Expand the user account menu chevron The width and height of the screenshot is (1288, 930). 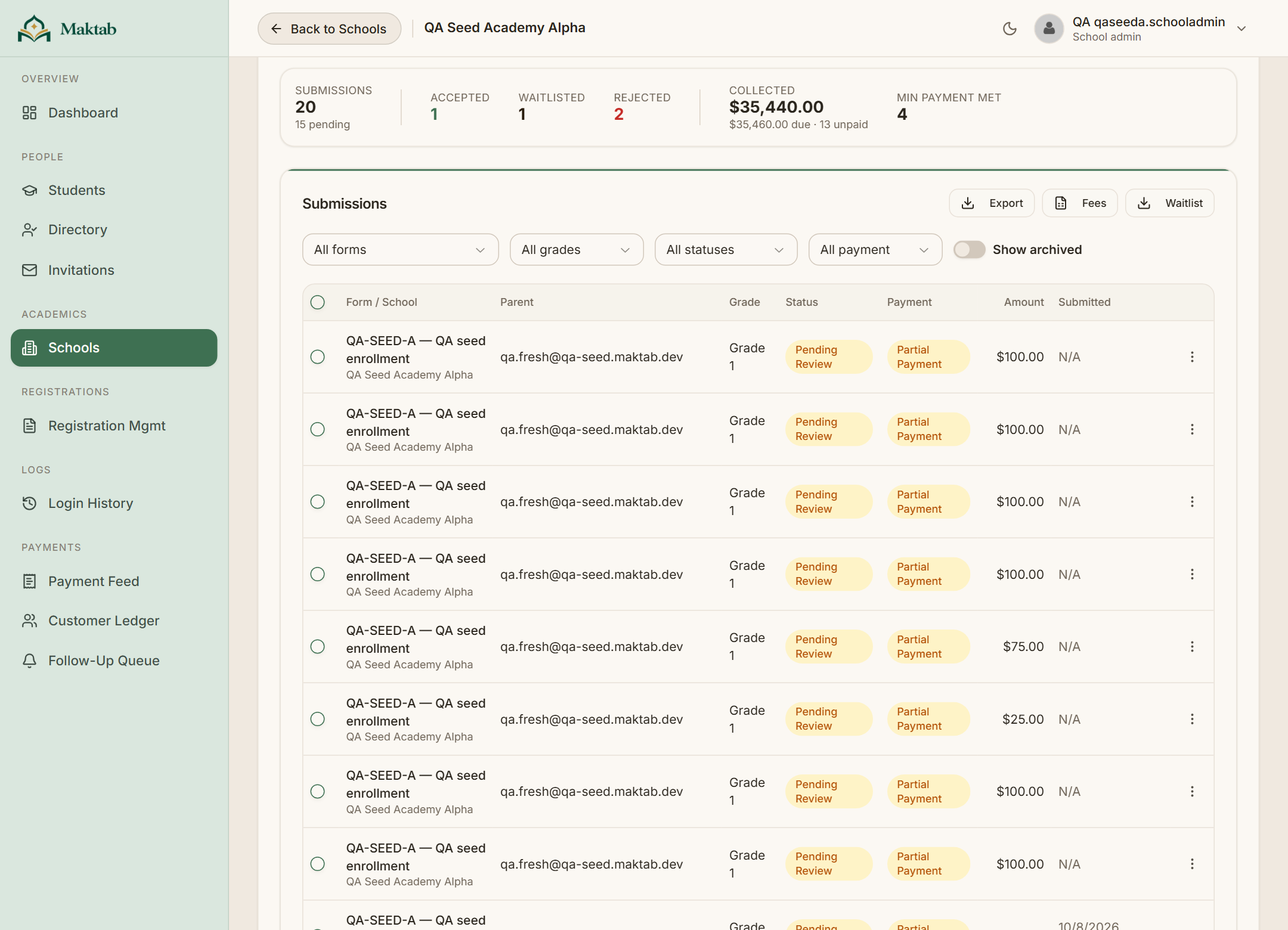1241,29
